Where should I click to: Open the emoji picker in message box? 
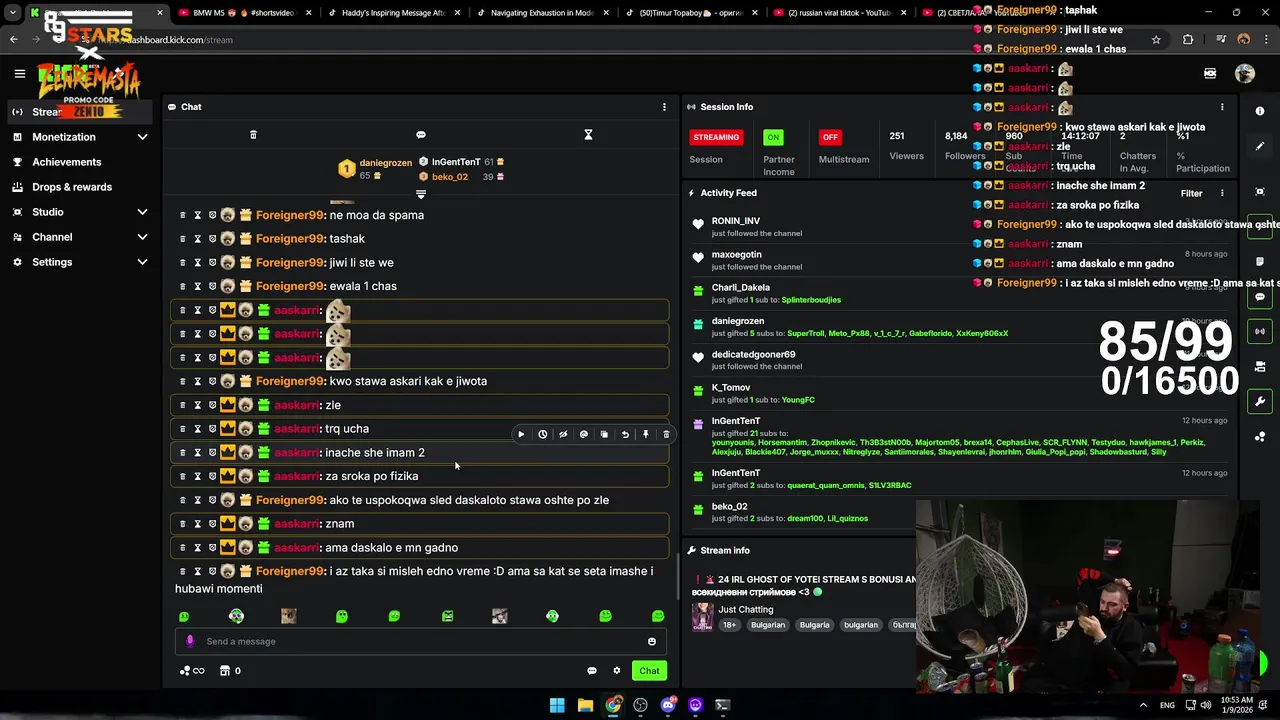click(x=652, y=642)
